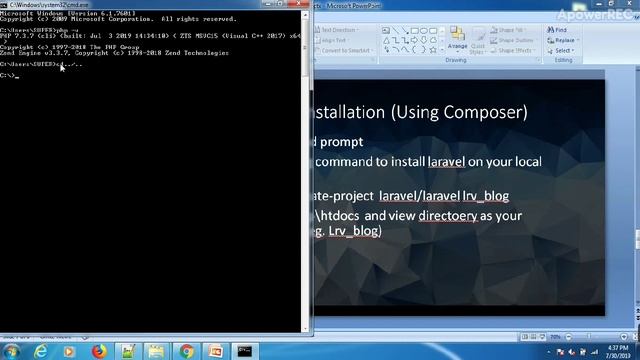640x360 pixels.
Task: Open the Text Direction dropdown
Action: (337, 30)
